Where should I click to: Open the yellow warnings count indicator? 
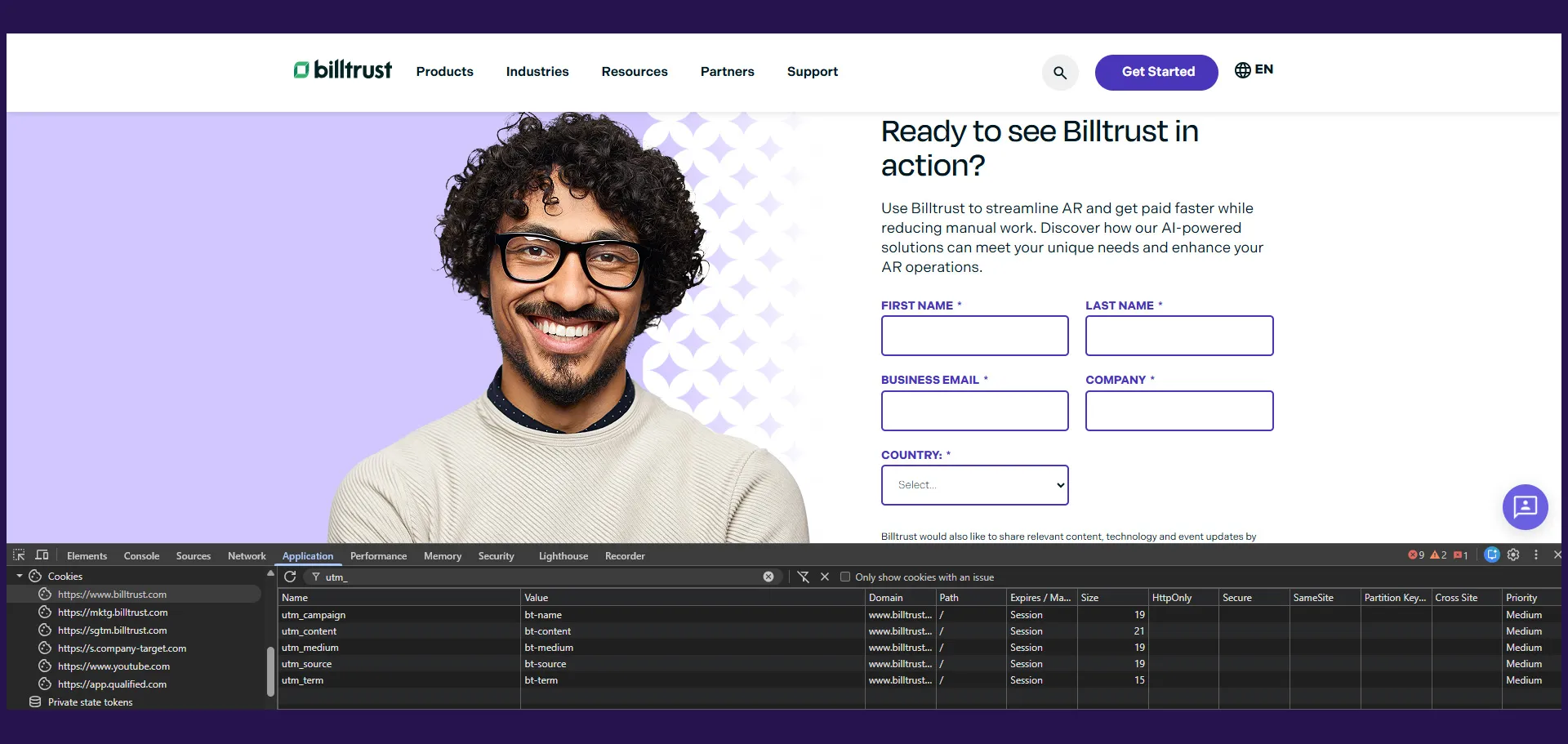point(1438,555)
